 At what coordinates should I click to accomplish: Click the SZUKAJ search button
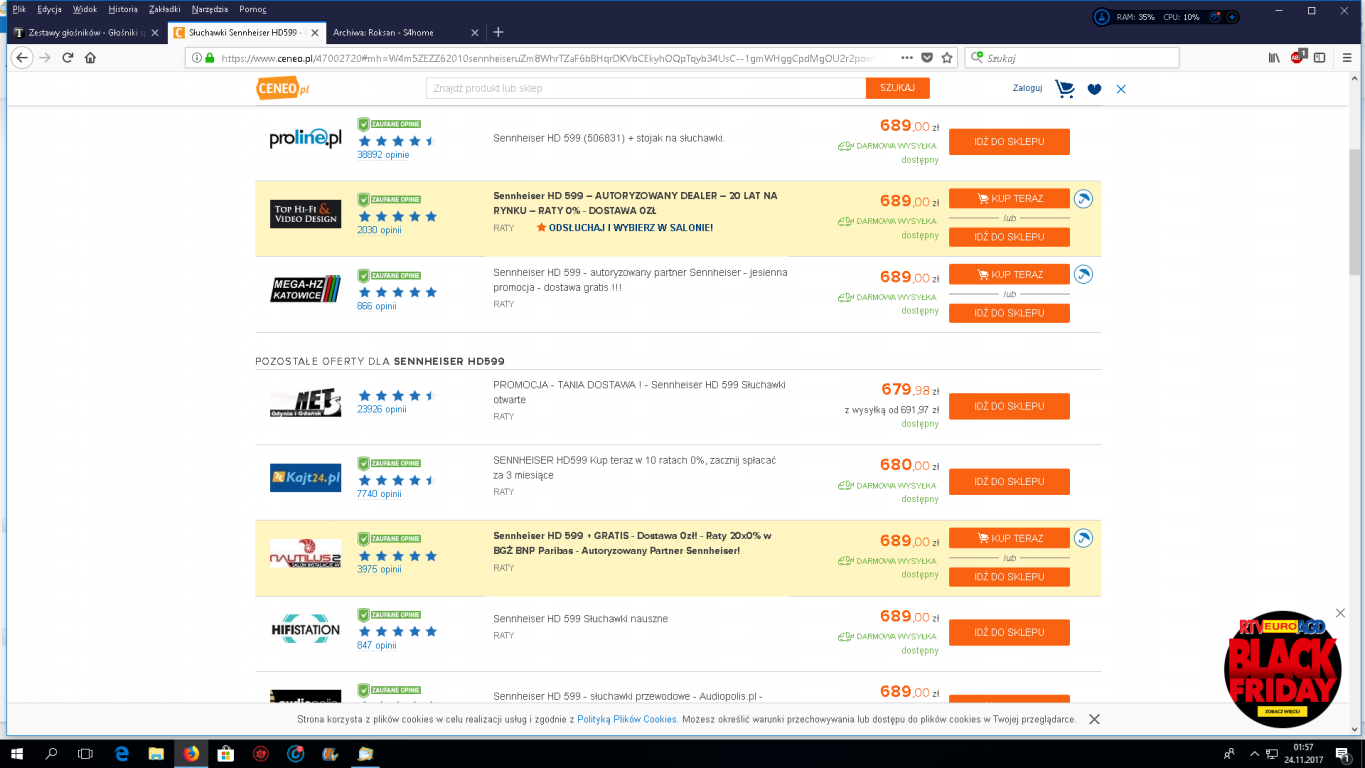[898, 88]
